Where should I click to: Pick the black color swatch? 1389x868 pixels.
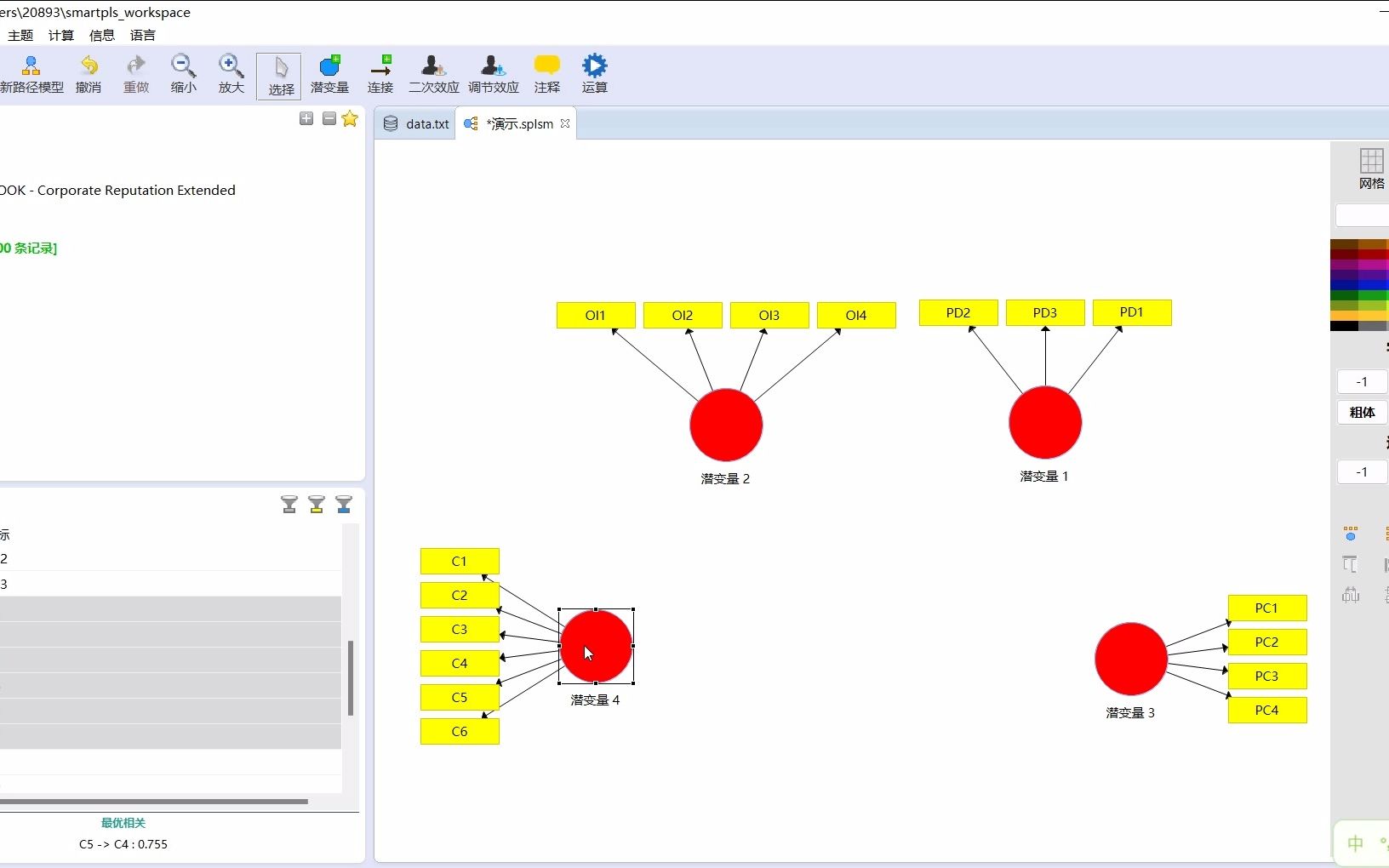[1345, 326]
